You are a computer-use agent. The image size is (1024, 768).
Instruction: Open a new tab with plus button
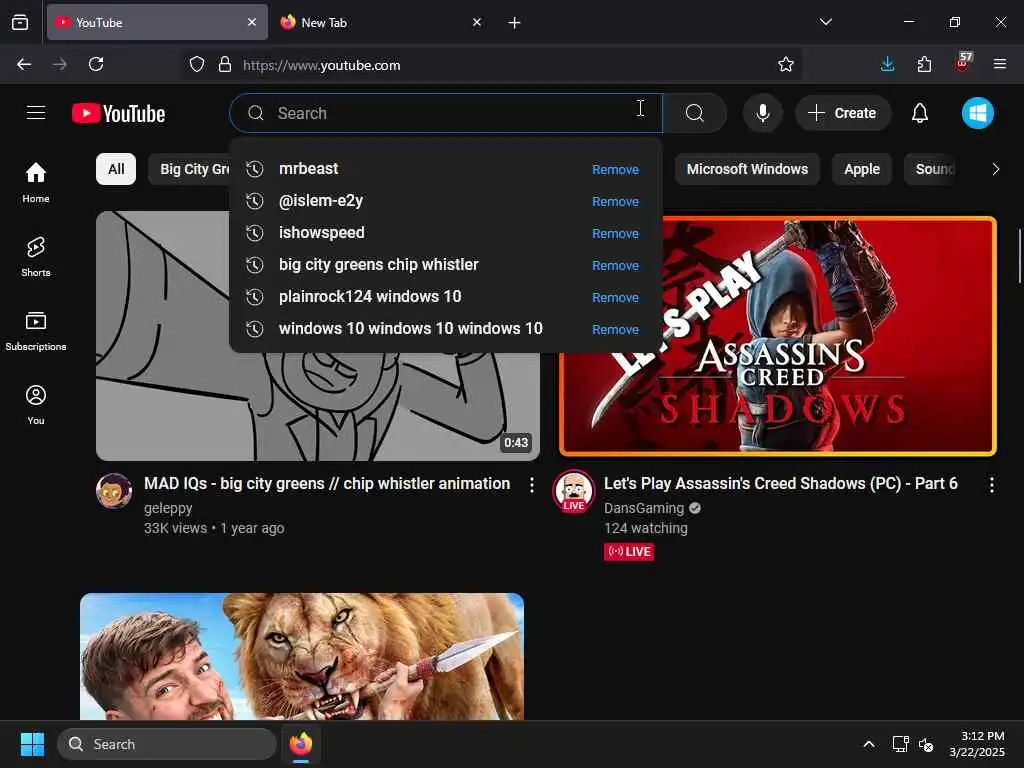pyautogui.click(x=515, y=23)
